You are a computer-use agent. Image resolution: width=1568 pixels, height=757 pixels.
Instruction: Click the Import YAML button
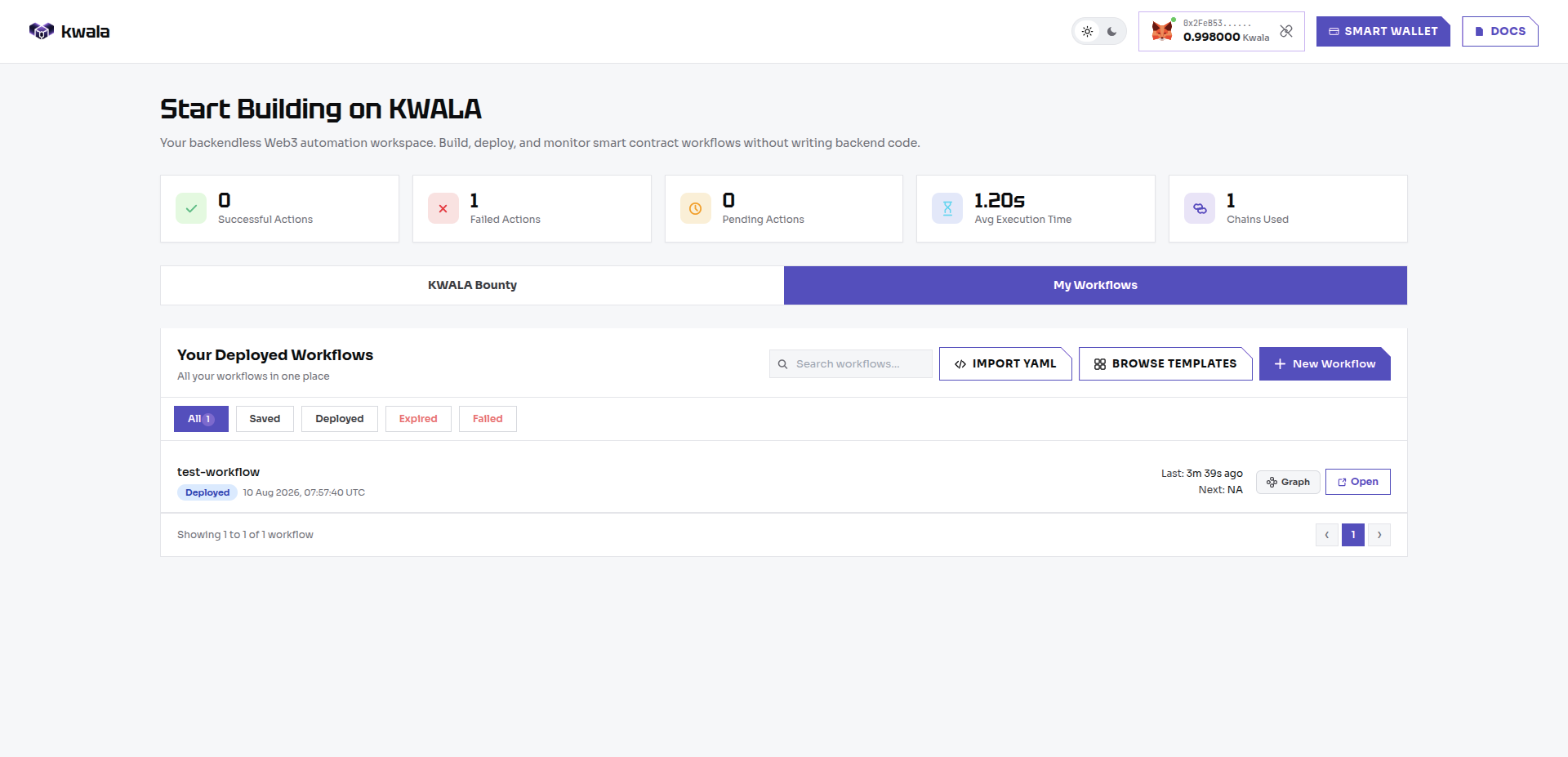coord(1005,363)
